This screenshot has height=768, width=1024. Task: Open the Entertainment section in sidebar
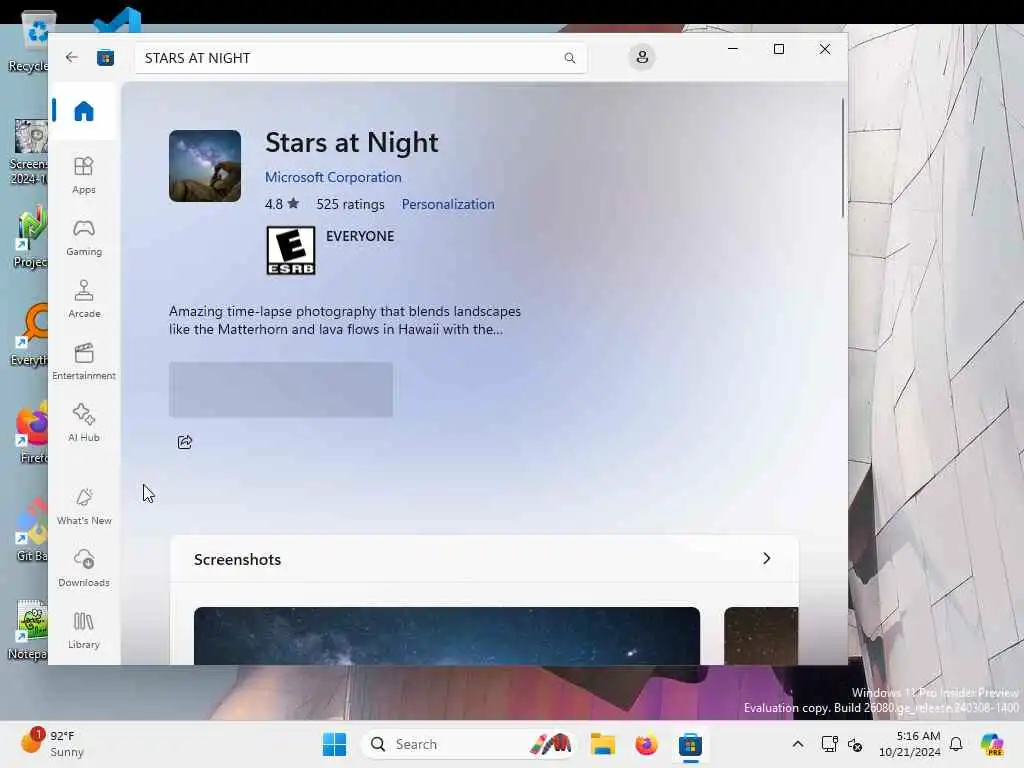(84, 361)
